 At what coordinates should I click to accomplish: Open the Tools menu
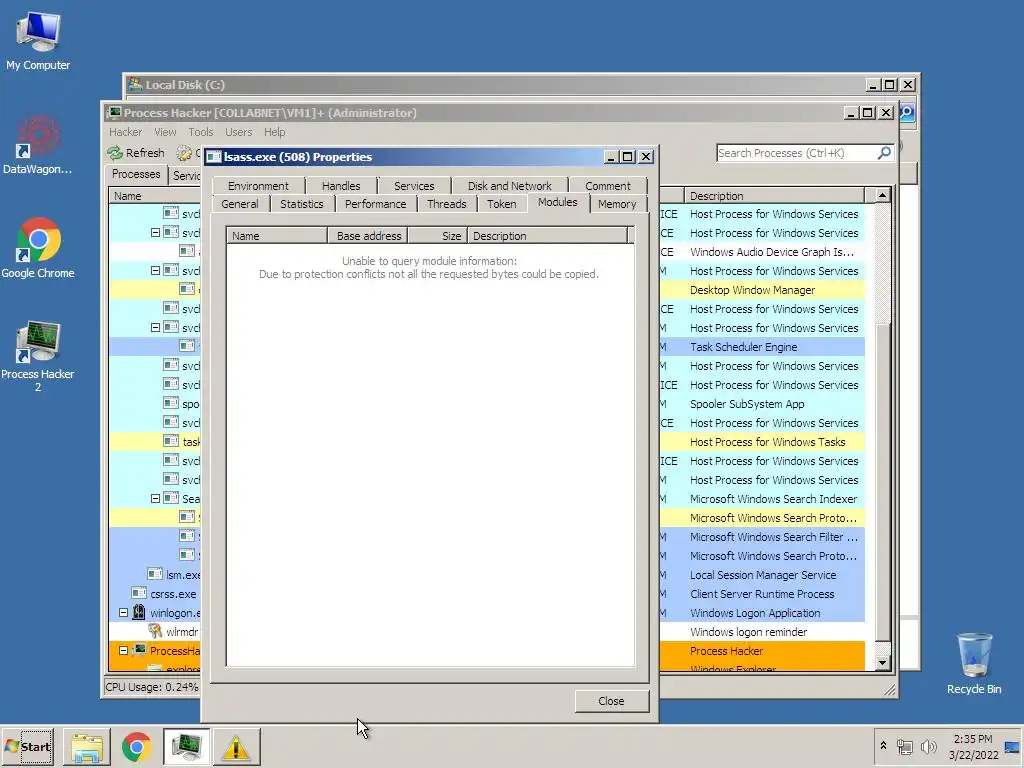200,132
